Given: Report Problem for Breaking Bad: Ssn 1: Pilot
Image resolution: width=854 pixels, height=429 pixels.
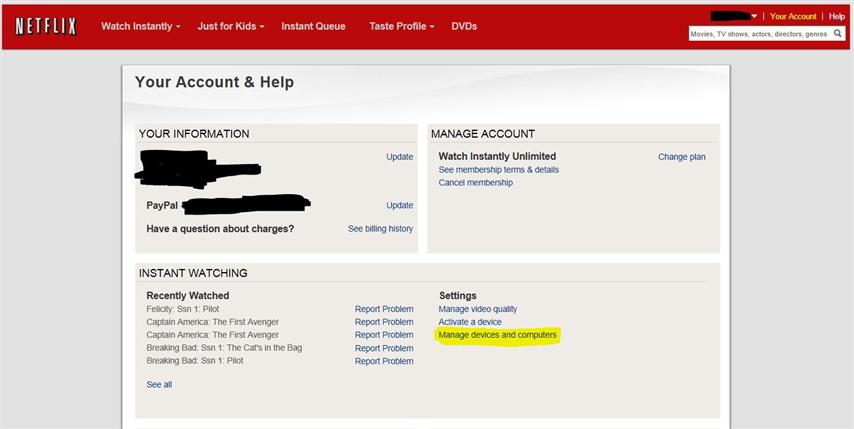Looking at the screenshot, I should click(x=384, y=361).
